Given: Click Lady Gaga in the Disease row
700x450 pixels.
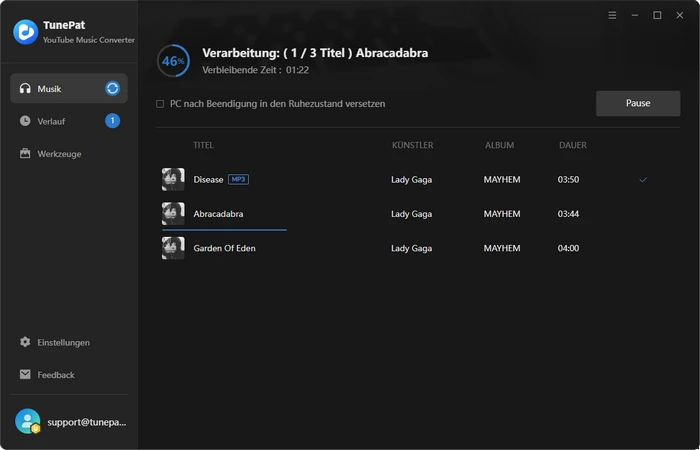Looking at the screenshot, I should coord(412,179).
